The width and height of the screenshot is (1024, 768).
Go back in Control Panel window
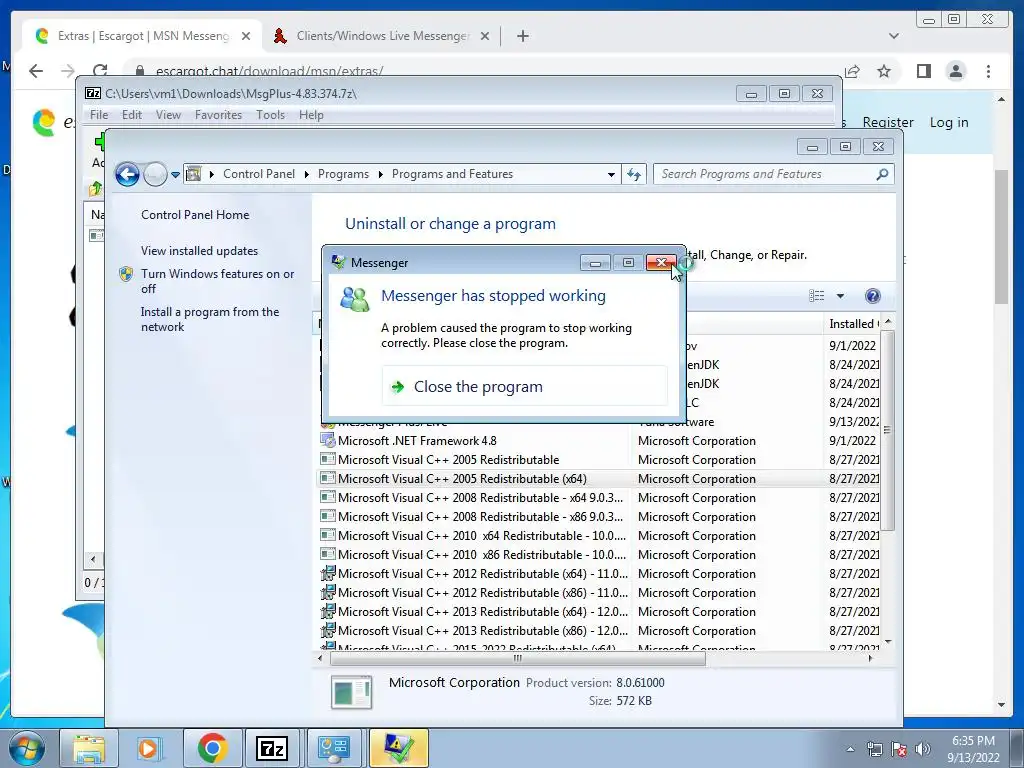pos(127,174)
